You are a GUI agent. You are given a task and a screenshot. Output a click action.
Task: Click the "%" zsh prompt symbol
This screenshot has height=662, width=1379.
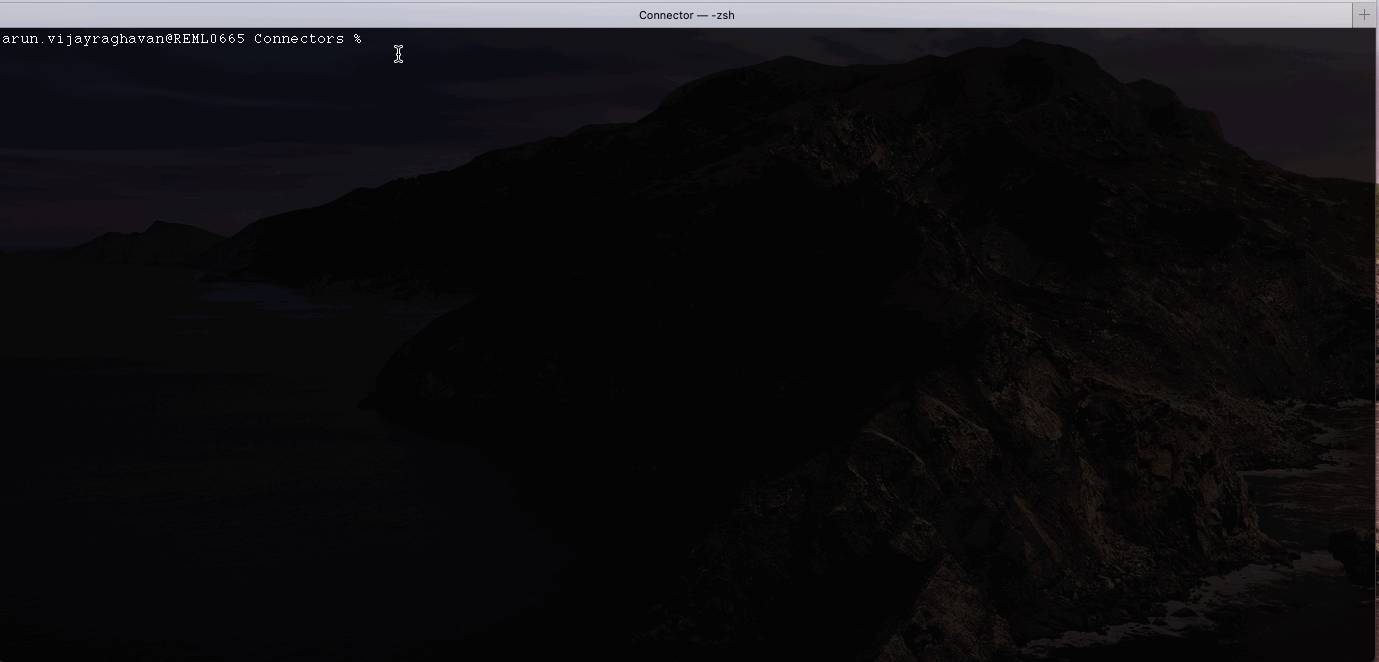[356, 39]
